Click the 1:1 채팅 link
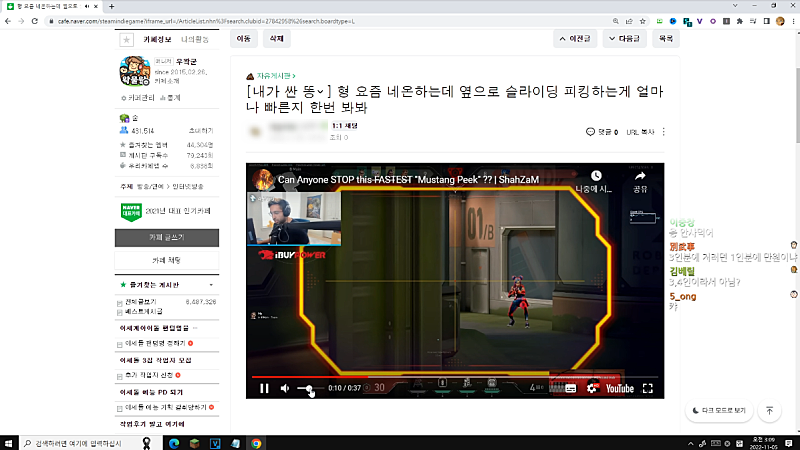 click(344, 126)
